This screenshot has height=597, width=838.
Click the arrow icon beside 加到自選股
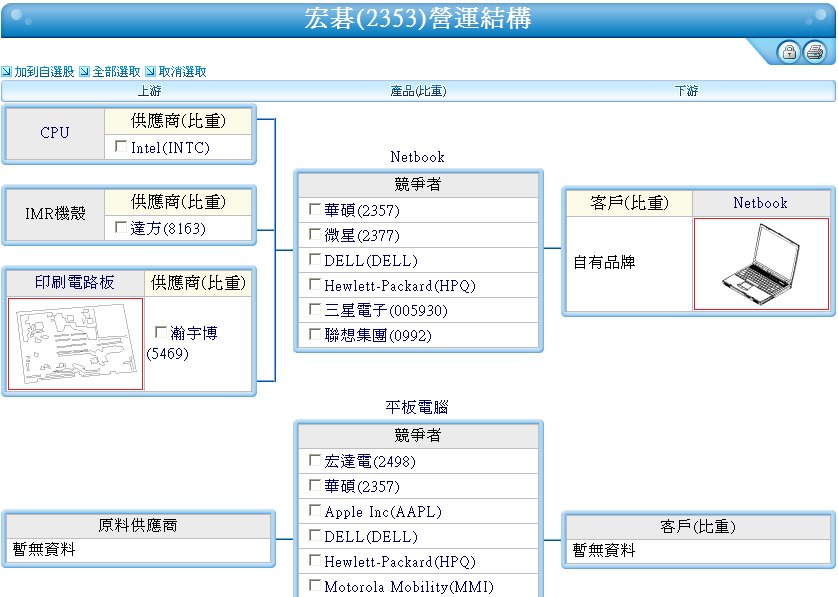[6, 72]
